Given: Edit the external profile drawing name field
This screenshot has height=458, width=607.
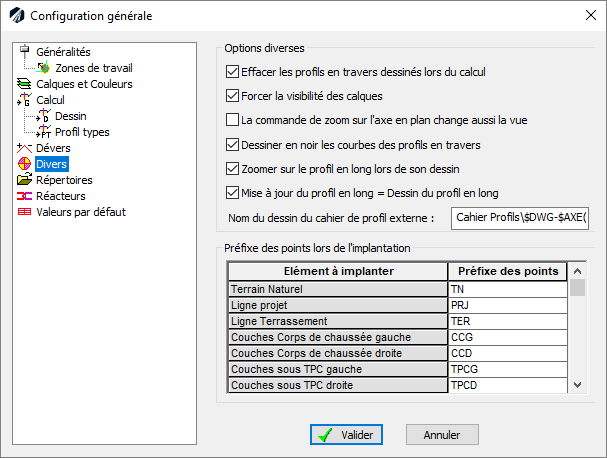Looking at the screenshot, I should 520,217.
